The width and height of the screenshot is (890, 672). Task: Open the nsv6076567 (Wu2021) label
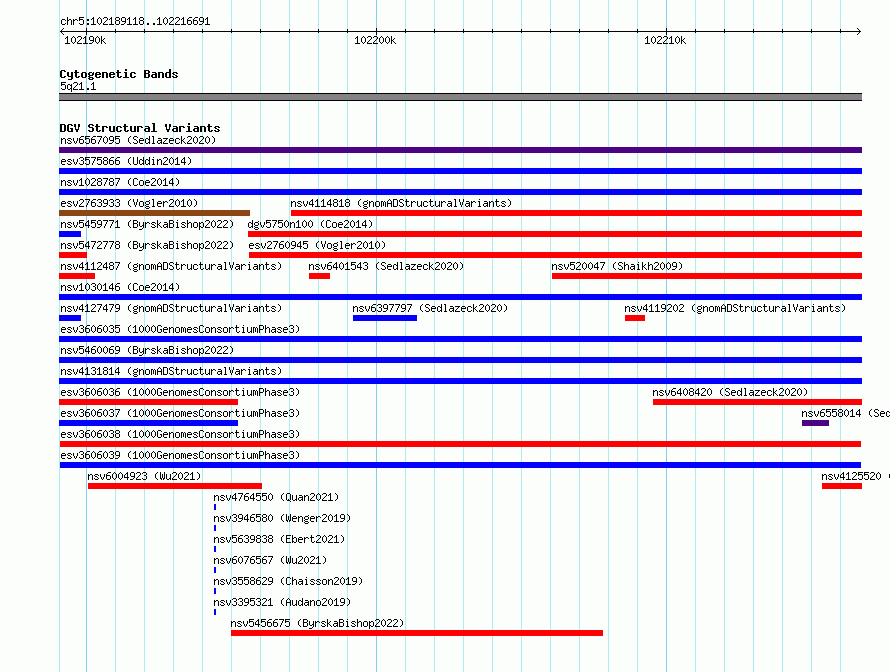pos(270,560)
